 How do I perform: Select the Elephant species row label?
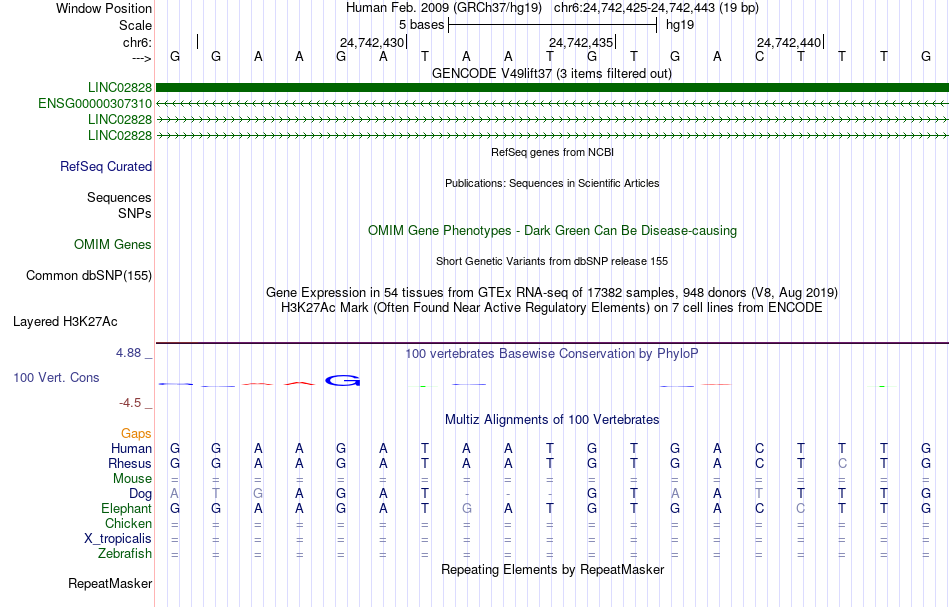pyautogui.click(x=127, y=508)
